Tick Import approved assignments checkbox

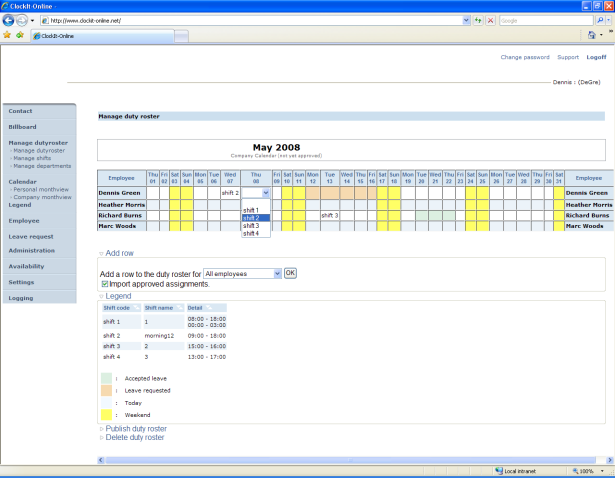click(x=104, y=284)
